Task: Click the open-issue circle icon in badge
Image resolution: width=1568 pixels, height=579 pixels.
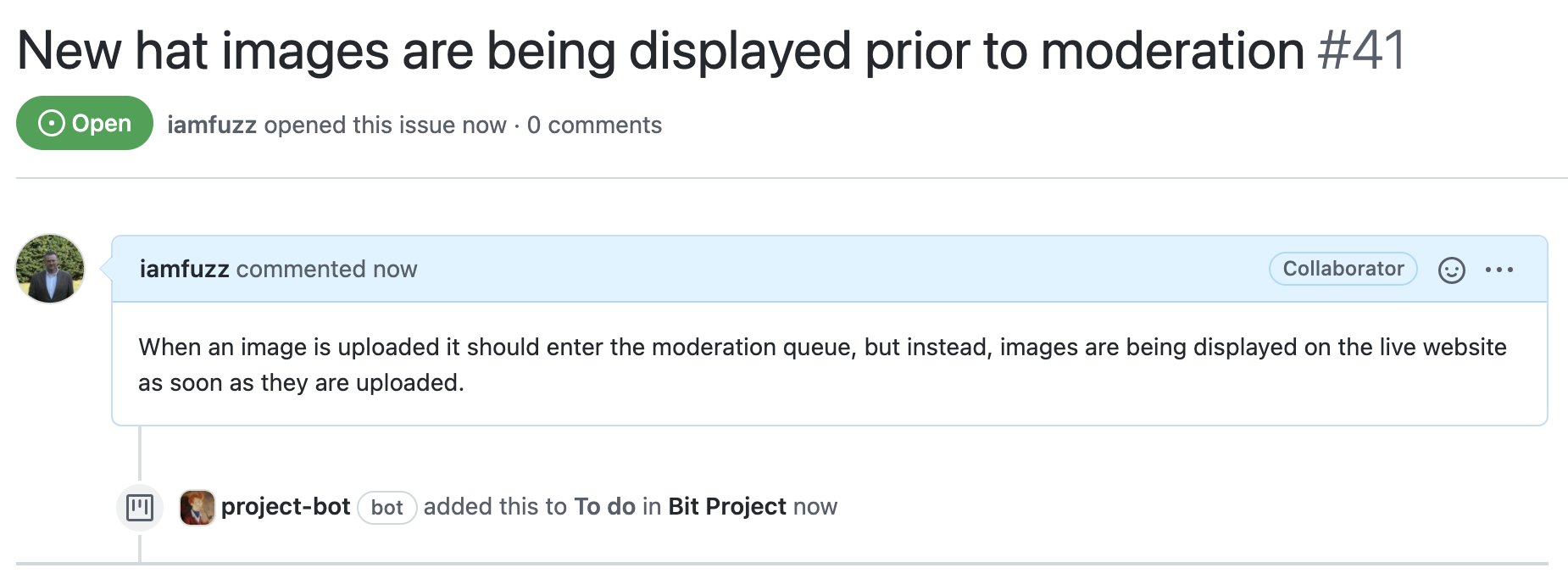Action: pyautogui.click(x=52, y=124)
